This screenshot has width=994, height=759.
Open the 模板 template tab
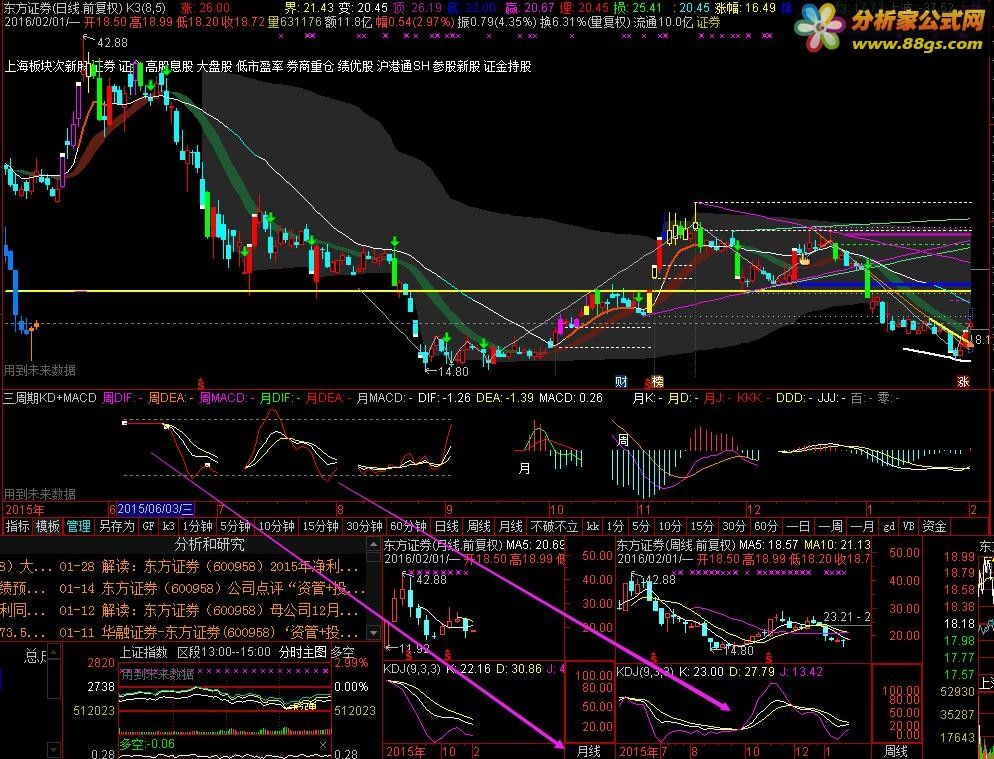pos(48,526)
